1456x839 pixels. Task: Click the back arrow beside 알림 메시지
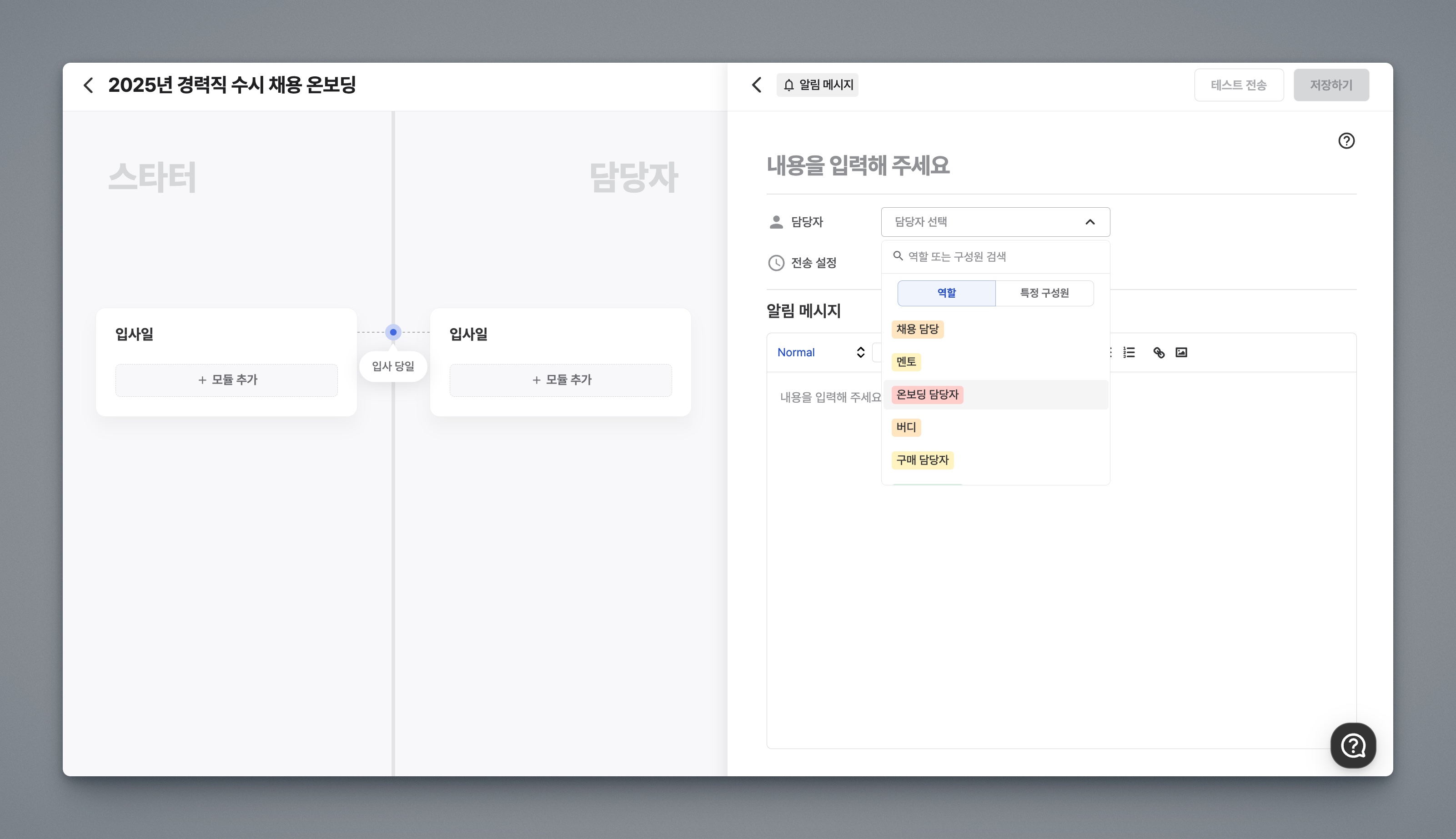click(757, 85)
